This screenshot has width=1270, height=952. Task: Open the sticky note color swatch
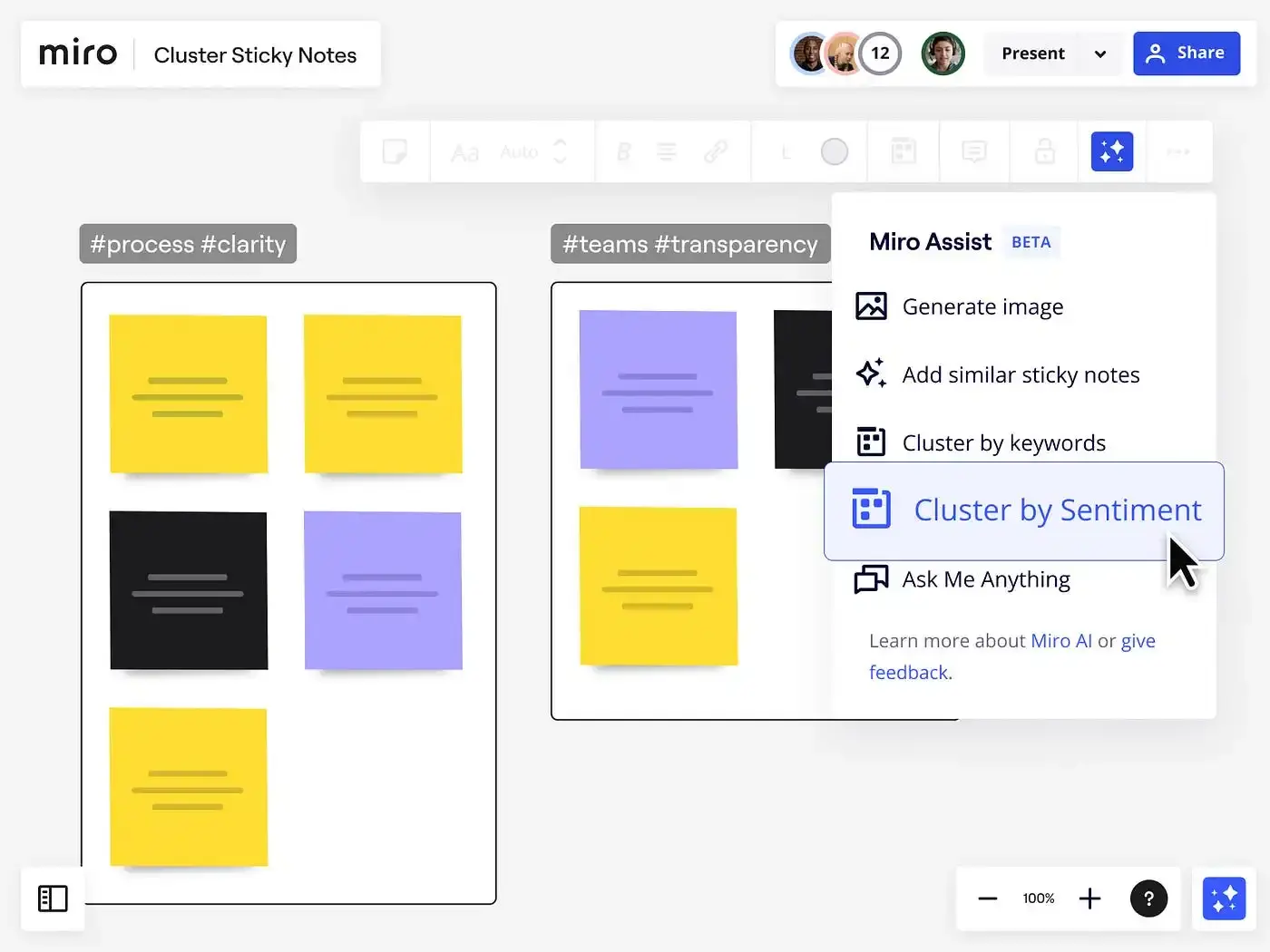pos(835,151)
